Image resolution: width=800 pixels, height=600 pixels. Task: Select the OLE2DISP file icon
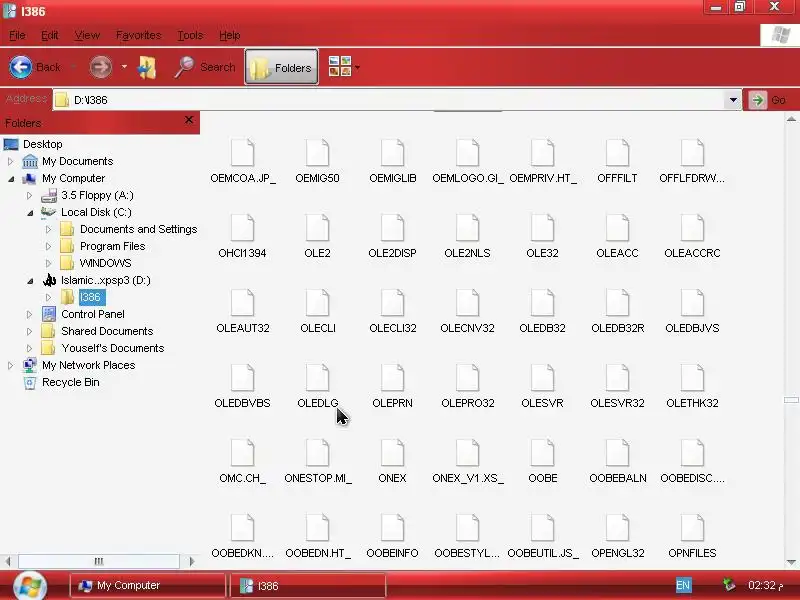[x=392, y=227]
